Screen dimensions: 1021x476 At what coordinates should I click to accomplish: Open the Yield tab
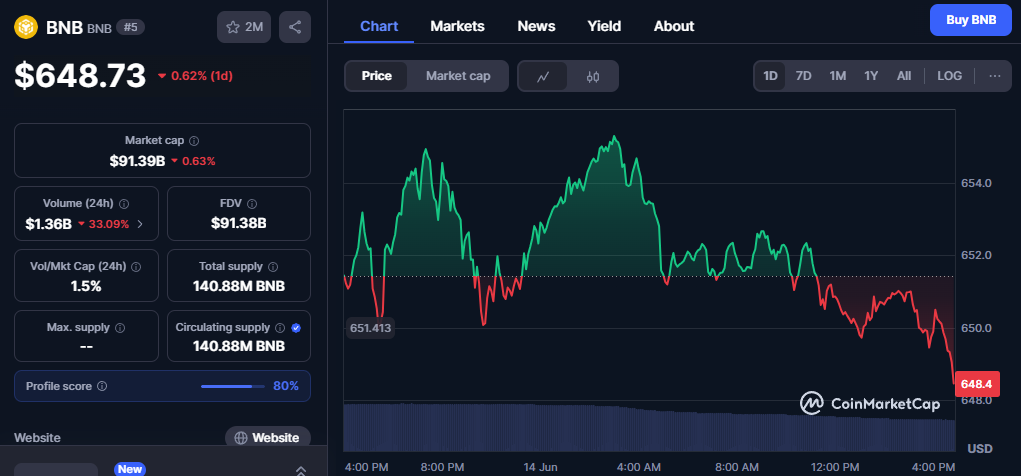[604, 27]
